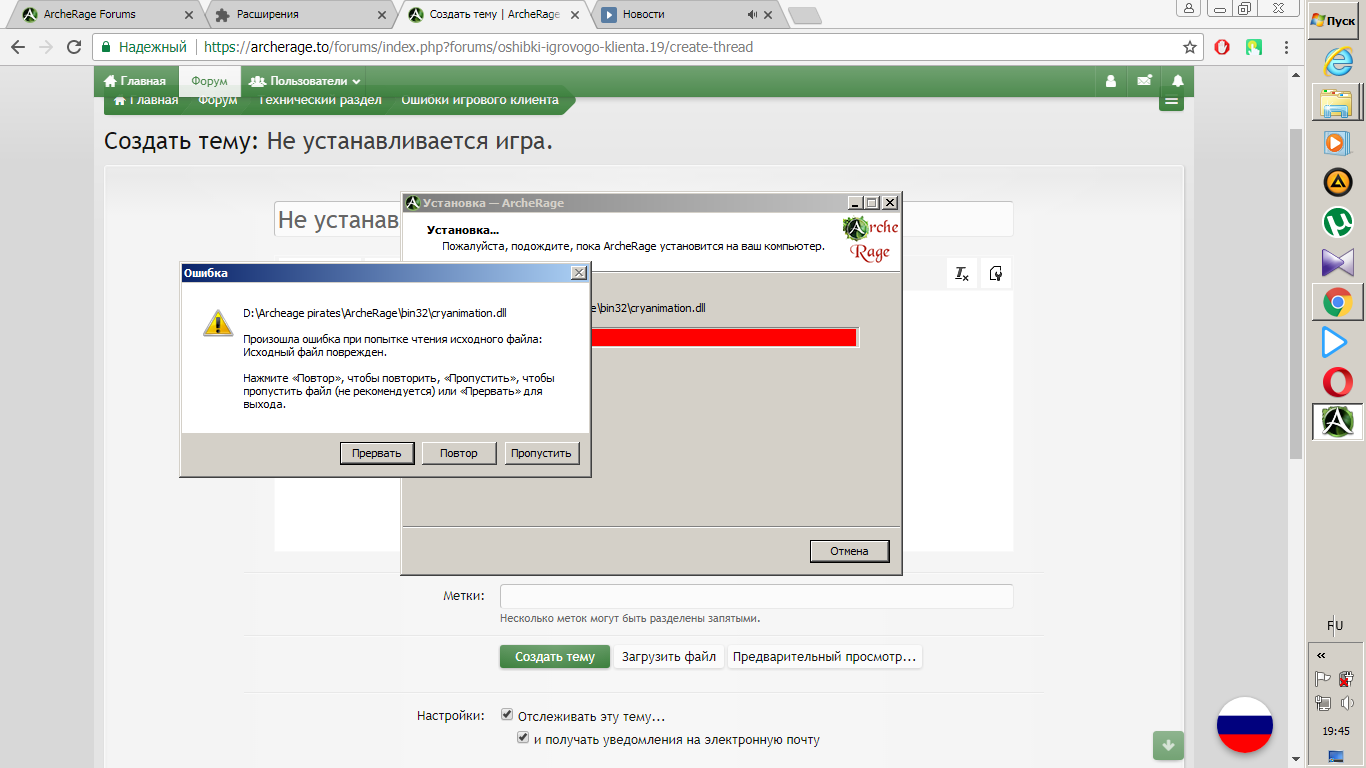Open the system tray volume icon
Image resolution: width=1366 pixels, height=768 pixels.
[x=1347, y=703]
